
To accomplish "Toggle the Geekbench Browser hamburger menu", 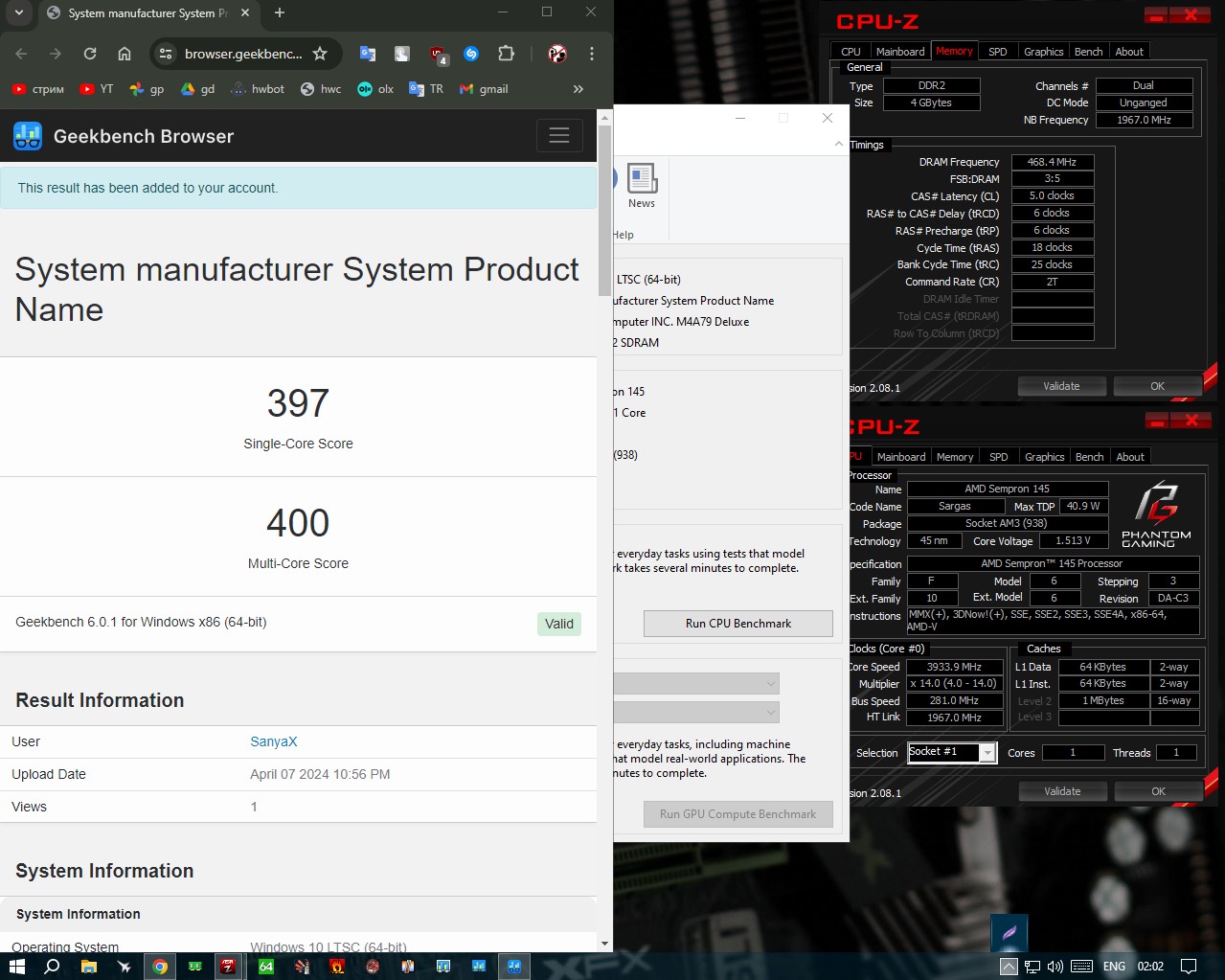I will (x=559, y=136).
